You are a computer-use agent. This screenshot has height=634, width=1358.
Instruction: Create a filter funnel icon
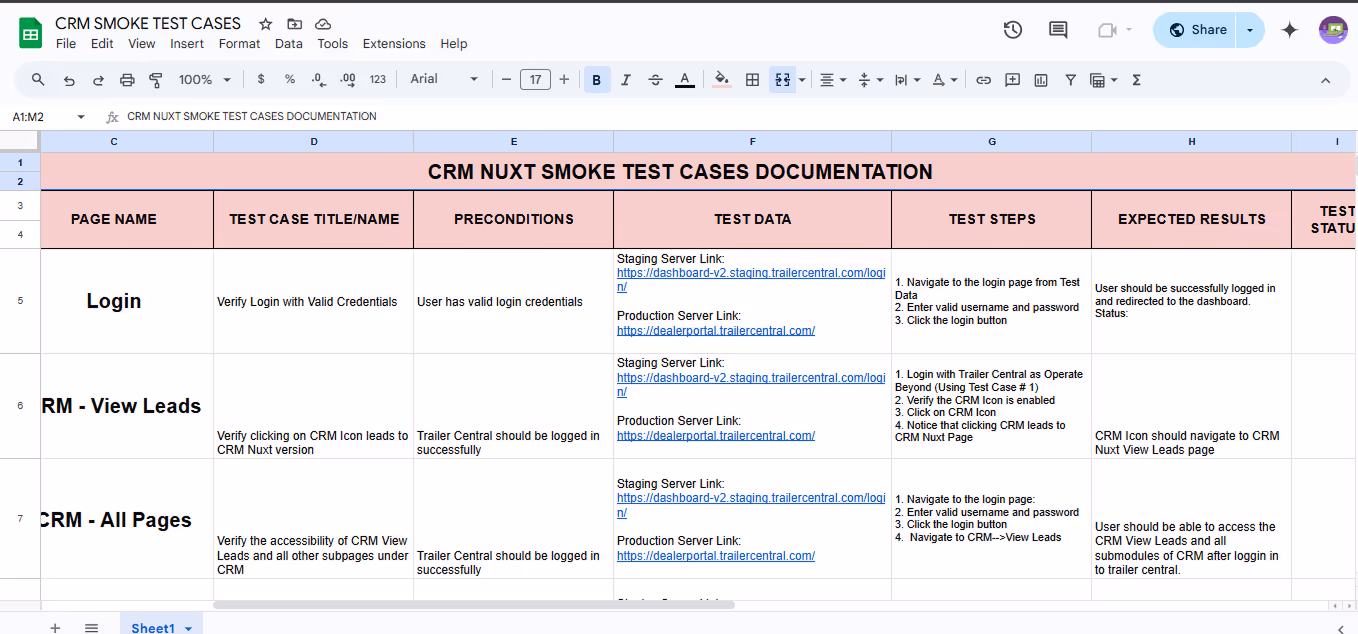coord(1070,80)
